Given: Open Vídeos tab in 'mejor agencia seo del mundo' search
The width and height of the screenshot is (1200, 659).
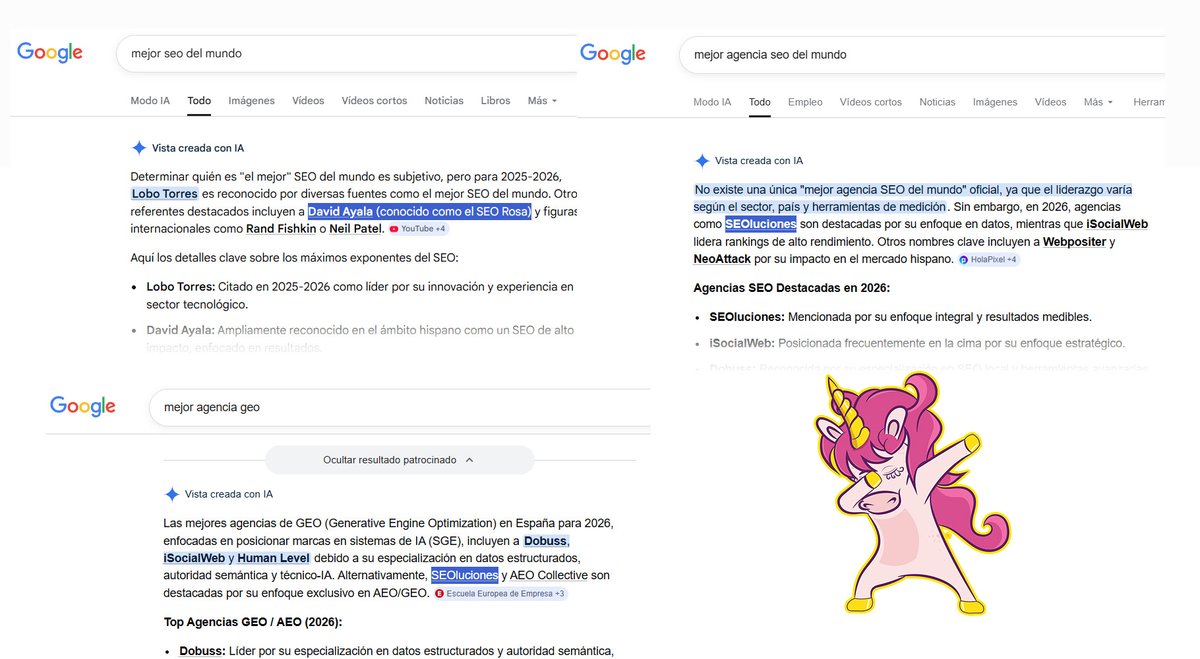Looking at the screenshot, I should [1051, 102].
